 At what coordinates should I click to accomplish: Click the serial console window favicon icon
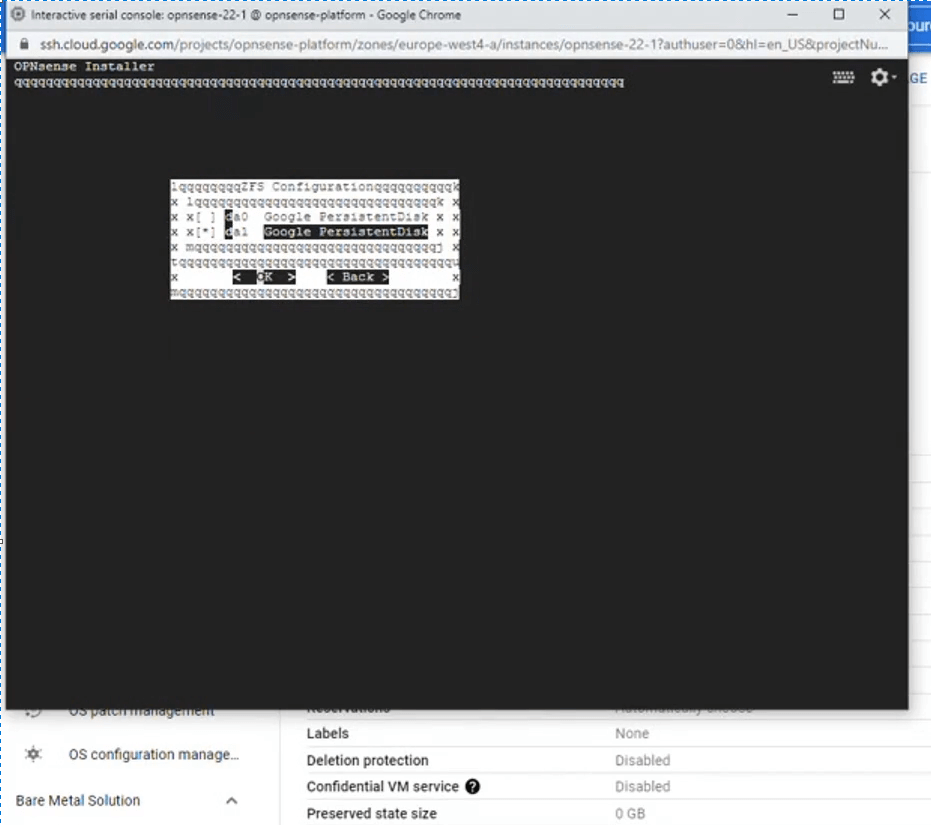[18, 14]
